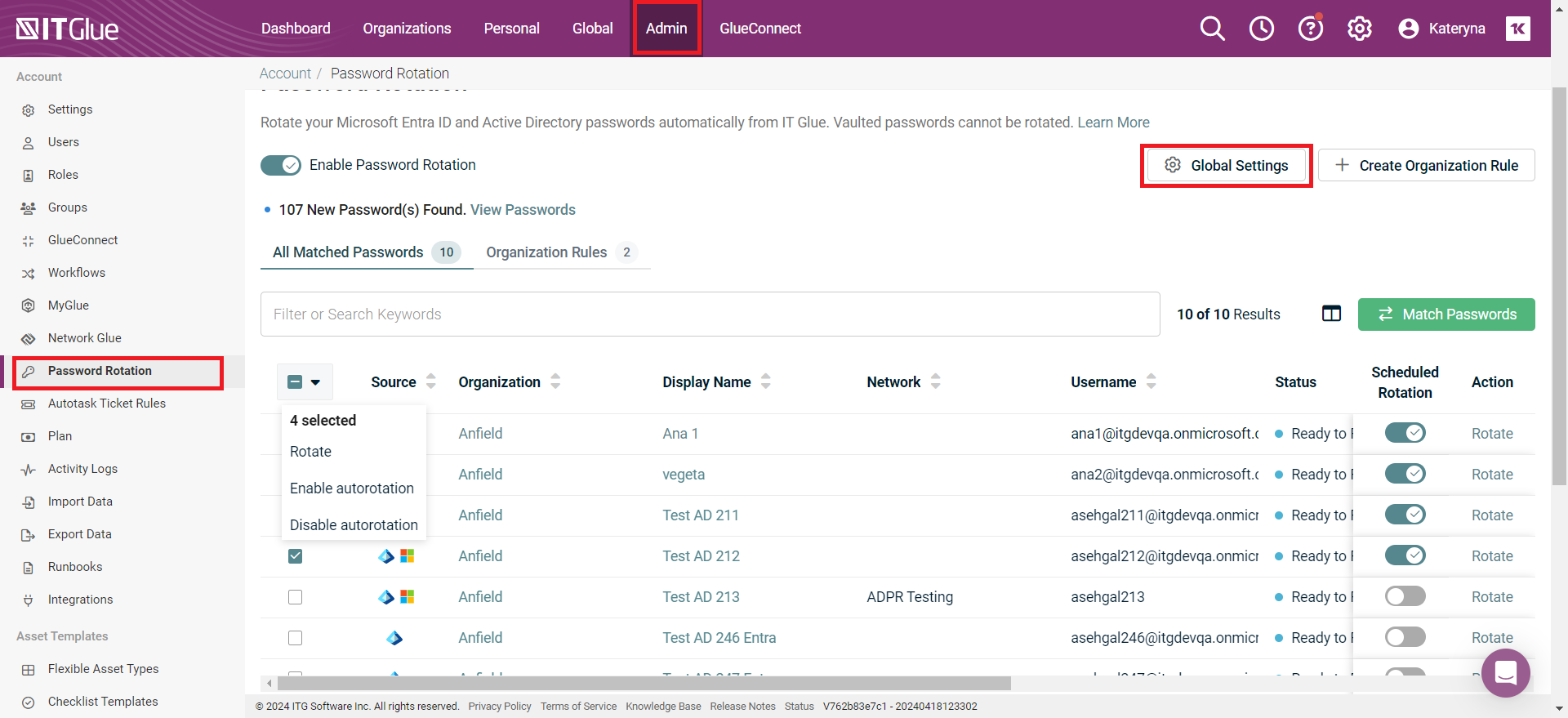Choose Enable autorotation from bulk menu
Screen dimensions: 1568x718
354,488
